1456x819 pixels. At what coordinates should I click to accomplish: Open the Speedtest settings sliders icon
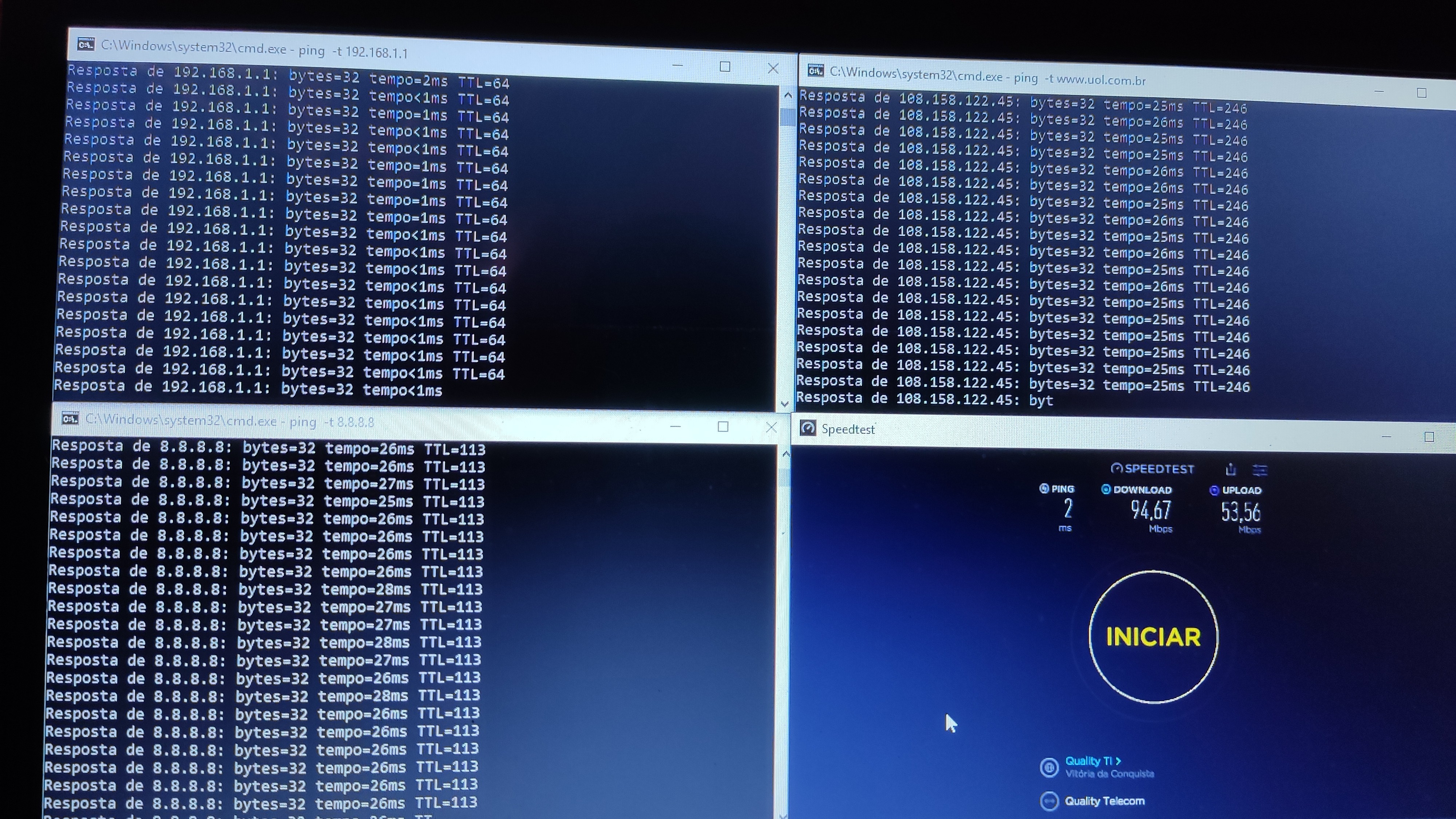(x=1260, y=470)
